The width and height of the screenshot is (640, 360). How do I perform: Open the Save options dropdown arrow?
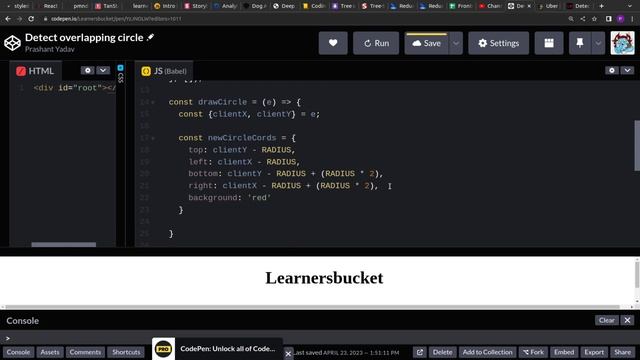(x=456, y=43)
